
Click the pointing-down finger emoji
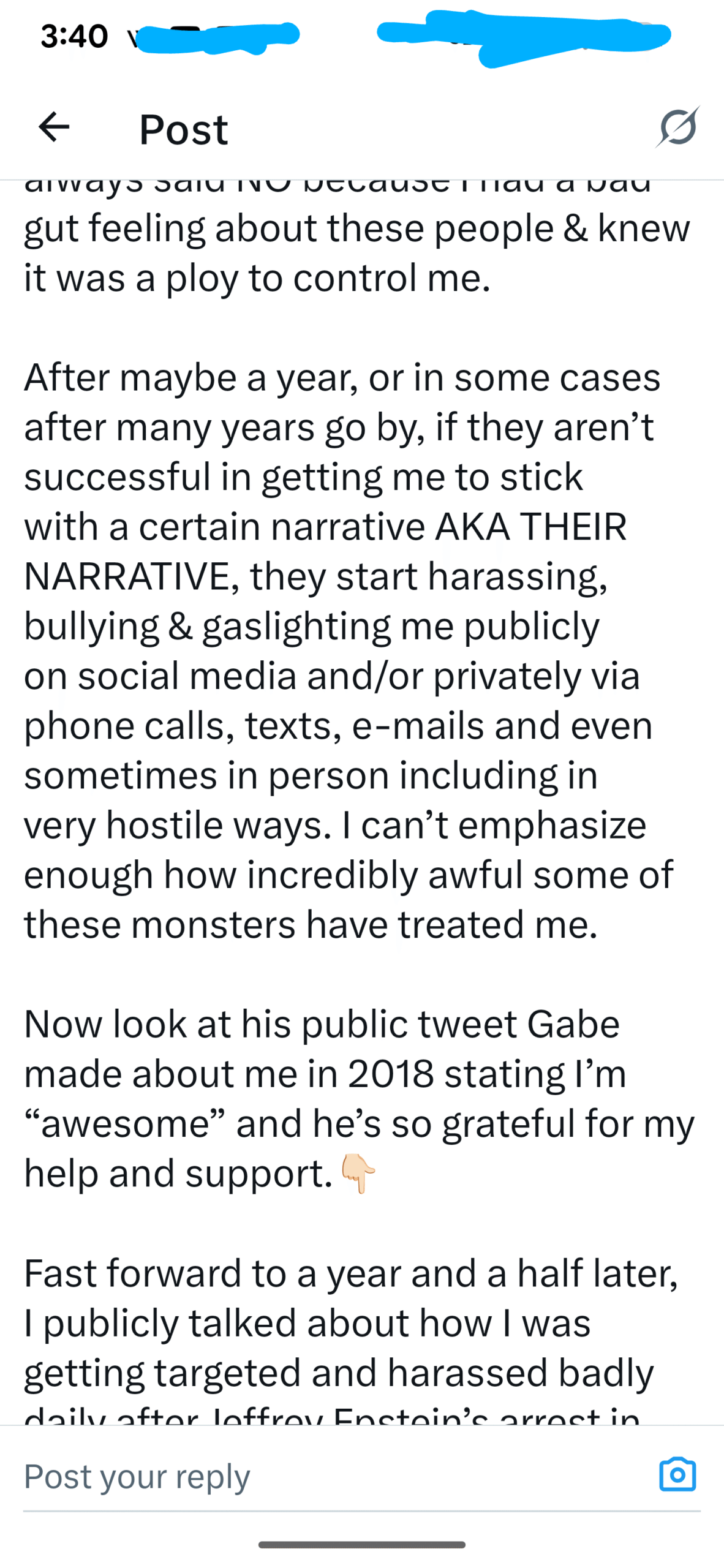coord(358,1173)
